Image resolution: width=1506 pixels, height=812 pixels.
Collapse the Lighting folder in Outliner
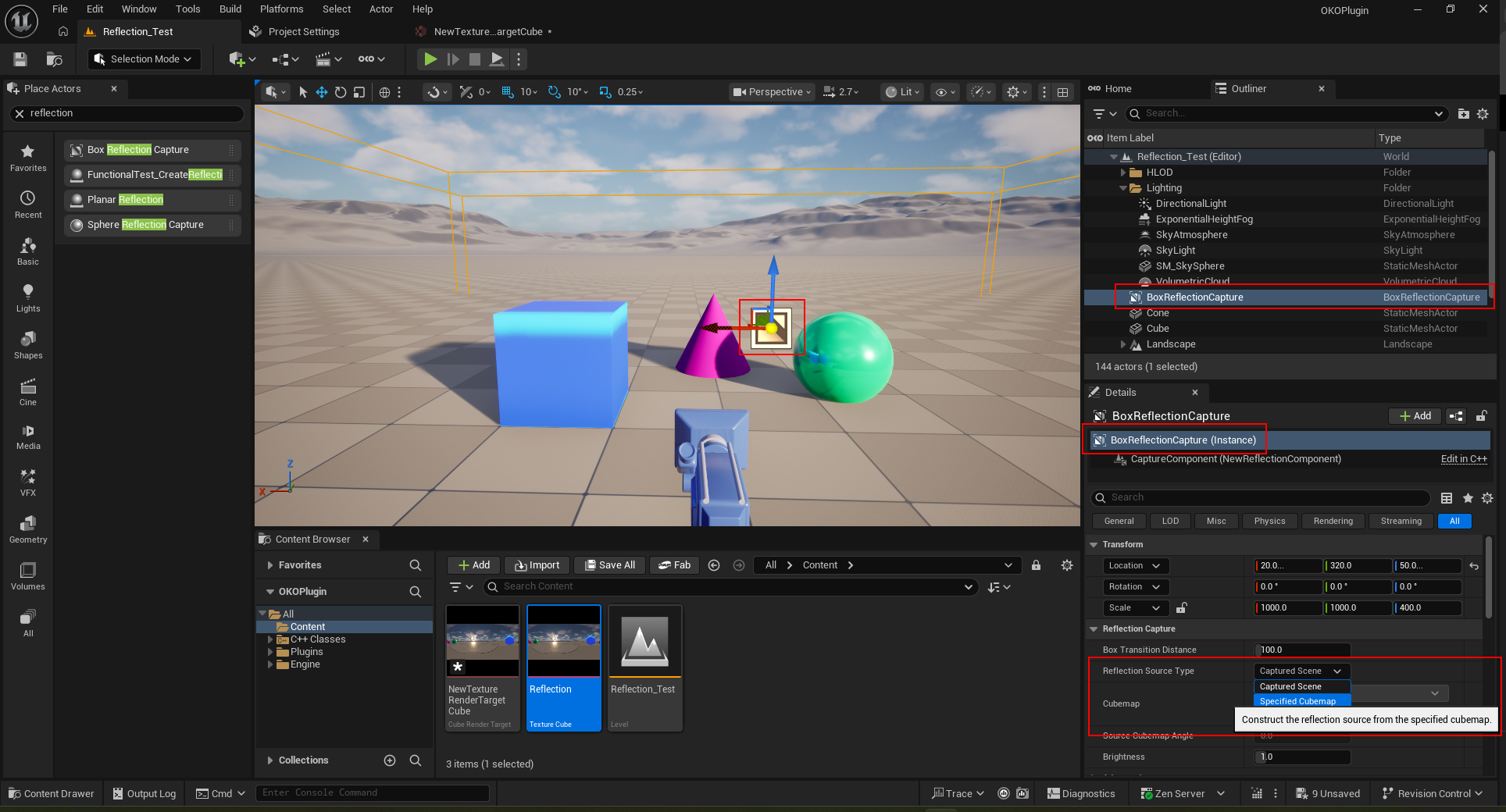click(1123, 188)
